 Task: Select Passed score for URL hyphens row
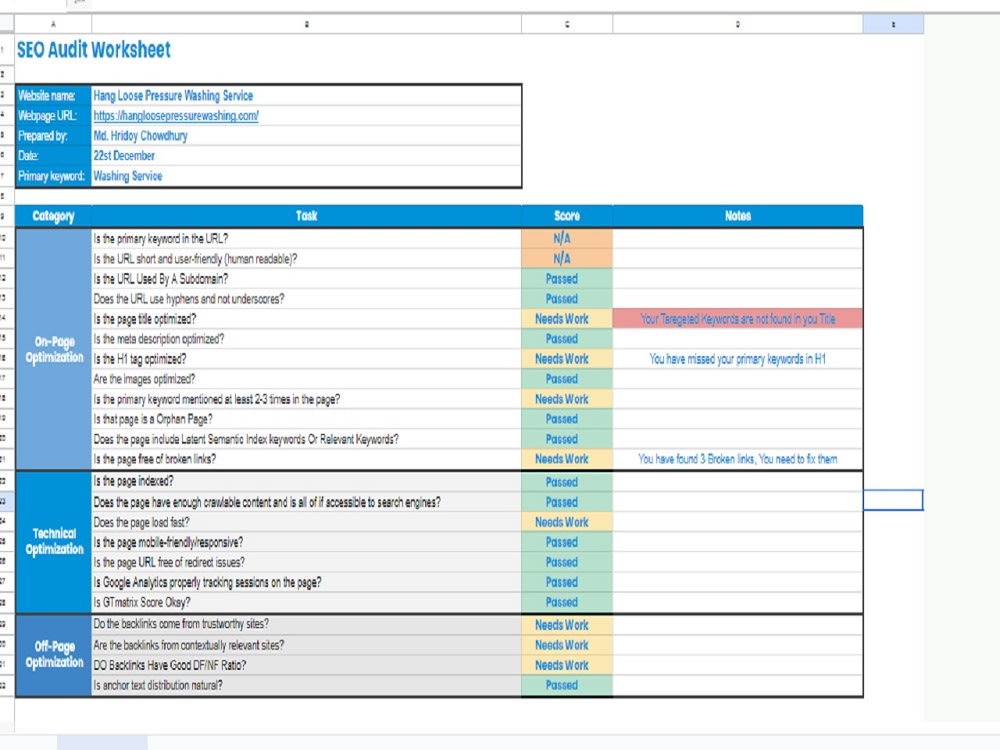[x=567, y=299]
